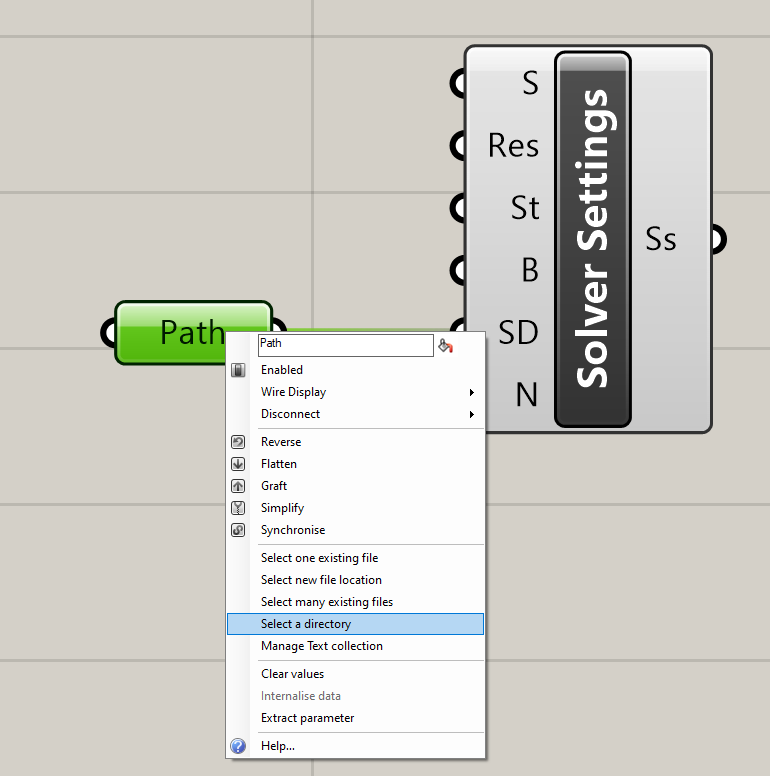
Task: Click the Ss output grip on Solver Settings
Action: [x=718, y=240]
